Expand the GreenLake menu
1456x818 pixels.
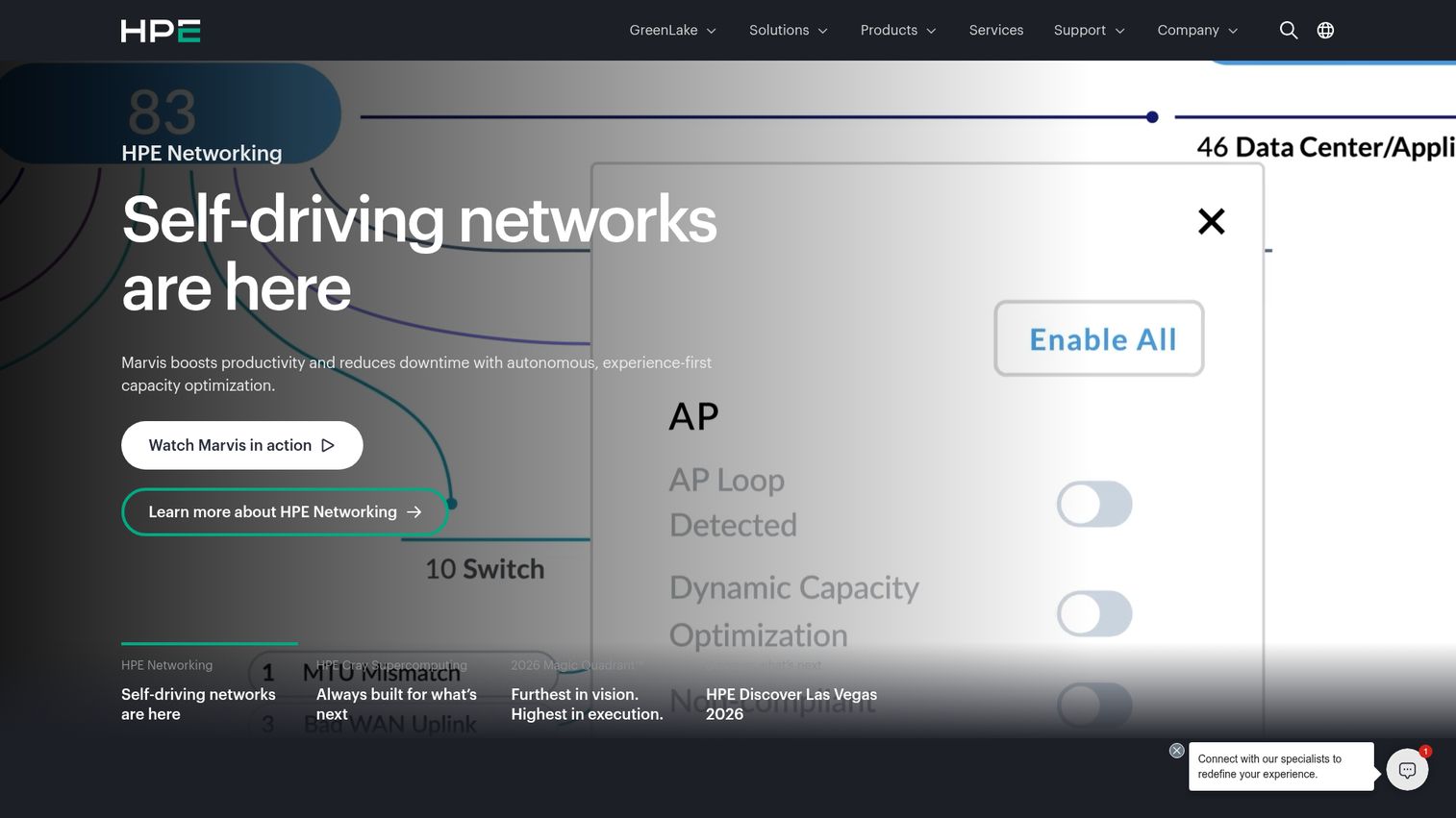(x=673, y=31)
